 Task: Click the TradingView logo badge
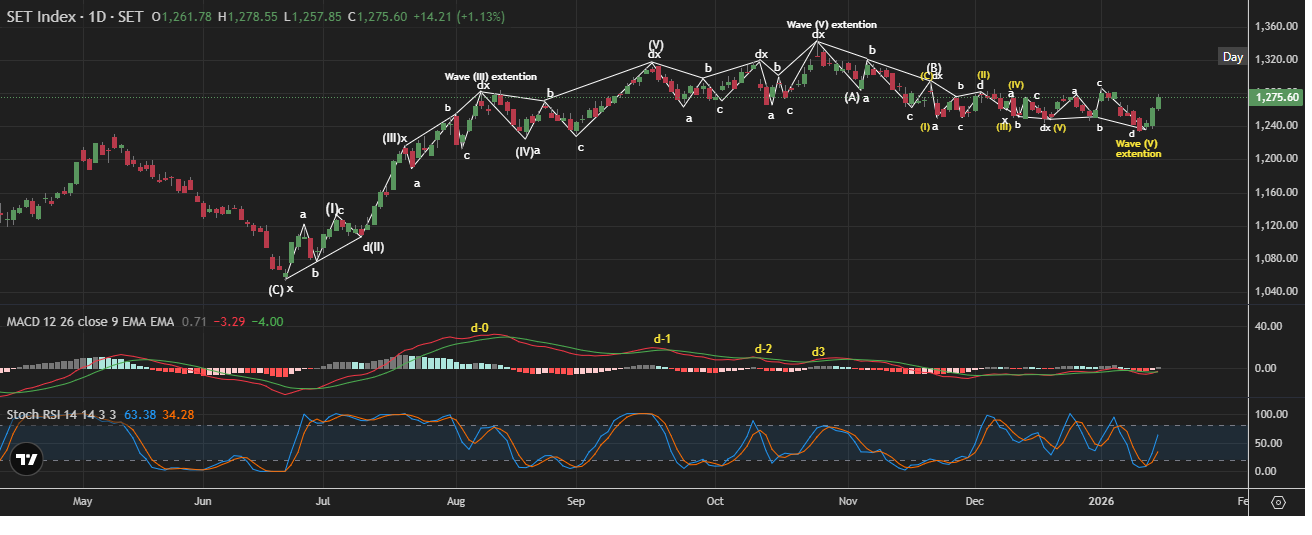(x=25, y=460)
